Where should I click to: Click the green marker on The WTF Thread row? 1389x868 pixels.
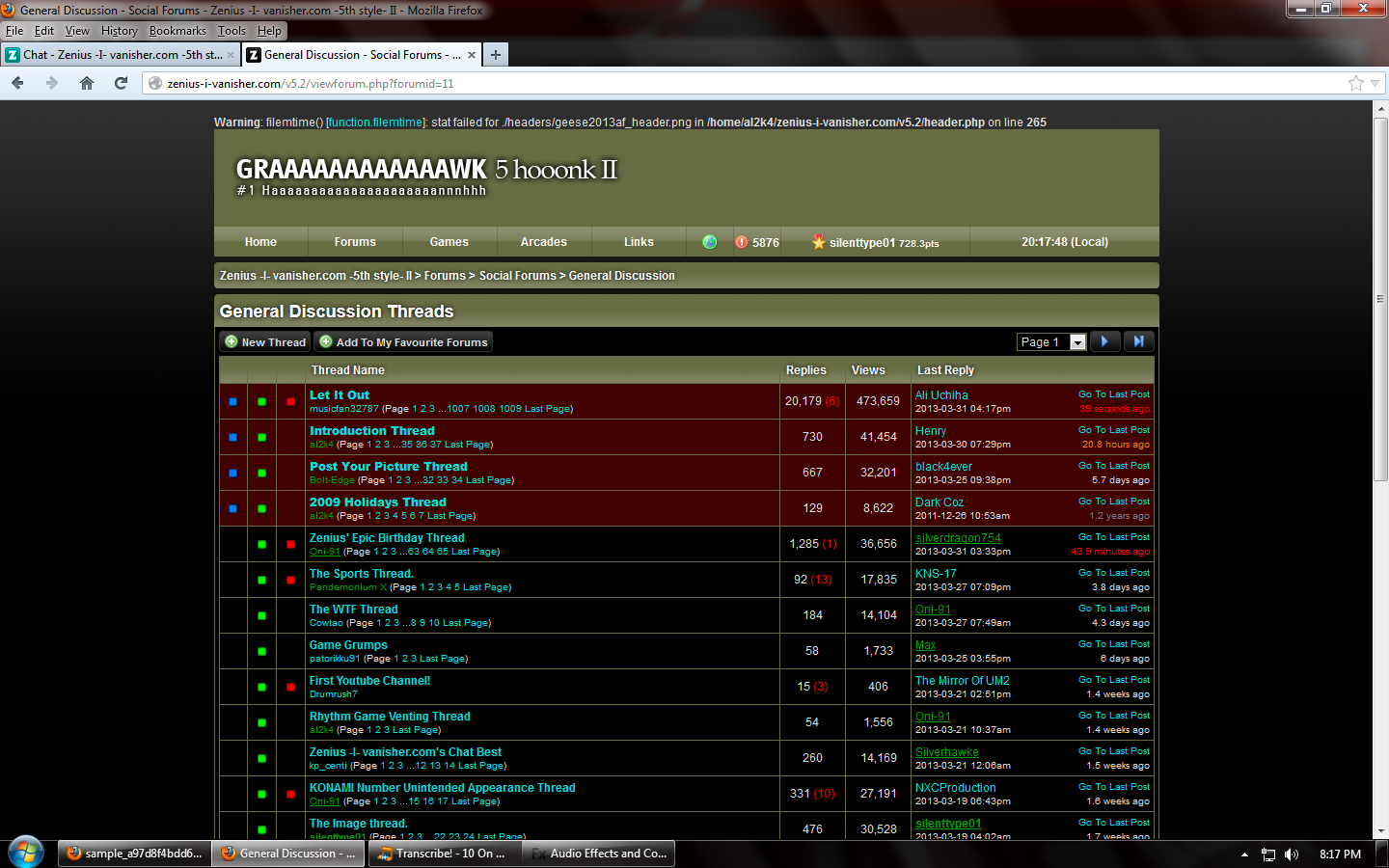(x=261, y=615)
